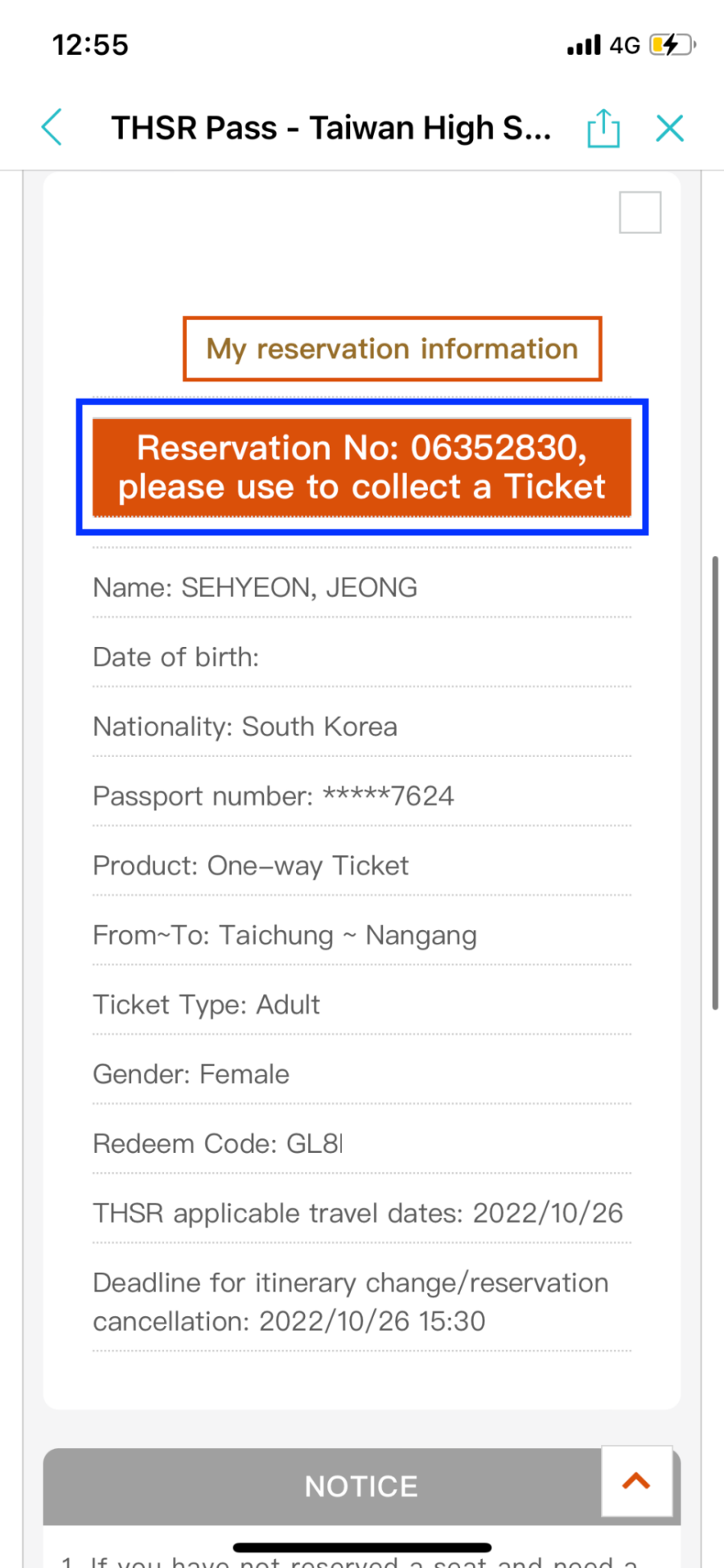Tap the 12:55 clock in status bar

coord(90,45)
